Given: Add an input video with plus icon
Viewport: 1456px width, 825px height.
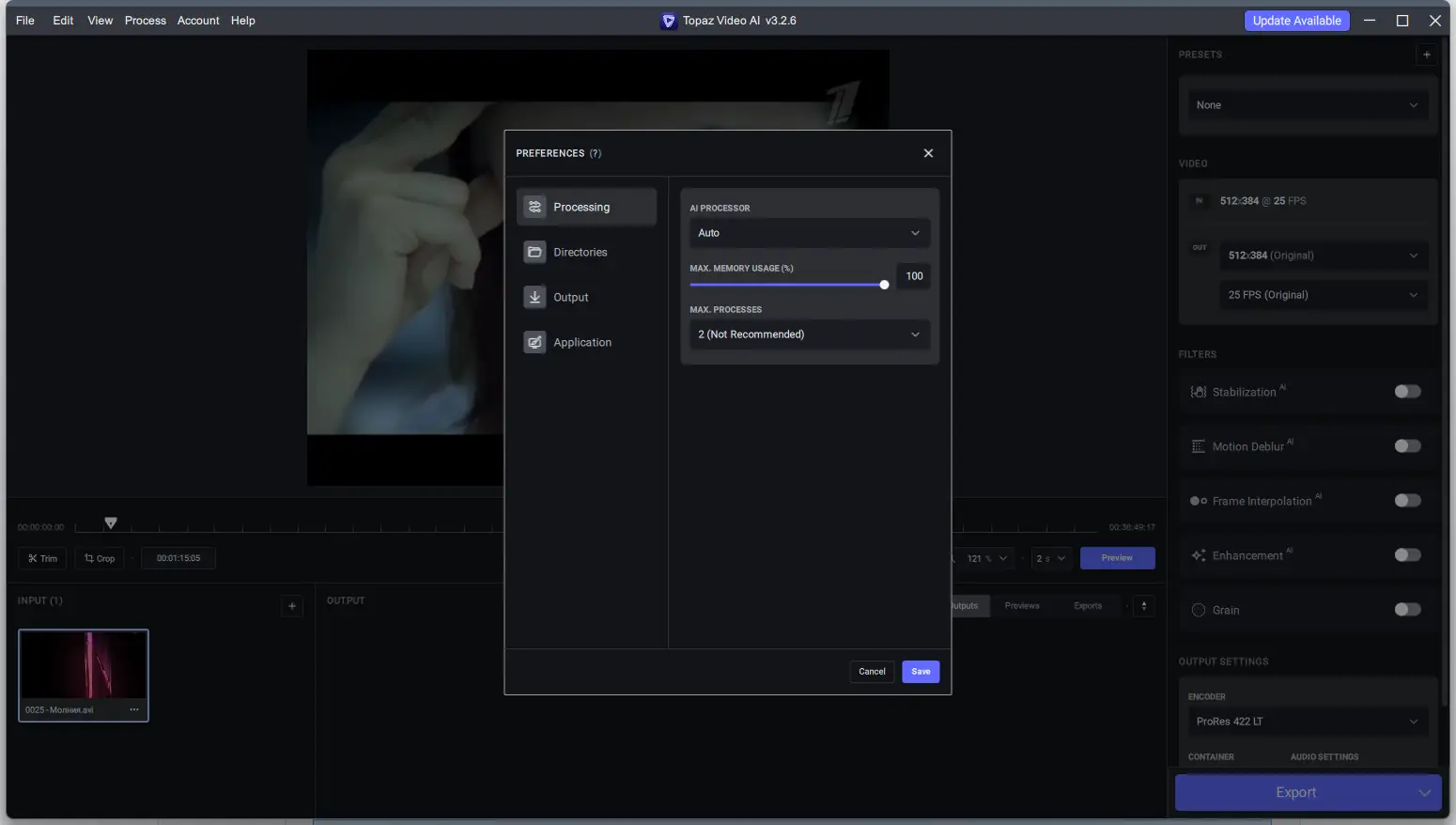Looking at the screenshot, I should point(292,606).
